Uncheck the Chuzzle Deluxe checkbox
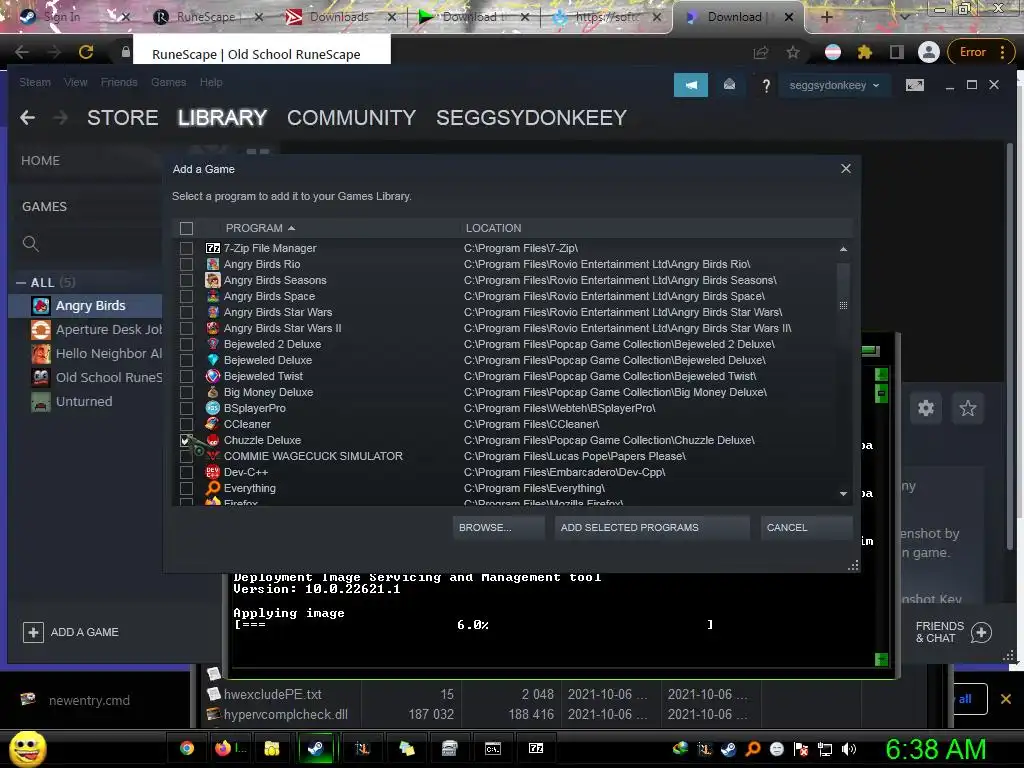Screen dimensions: 1024x768 click(186, 440)
